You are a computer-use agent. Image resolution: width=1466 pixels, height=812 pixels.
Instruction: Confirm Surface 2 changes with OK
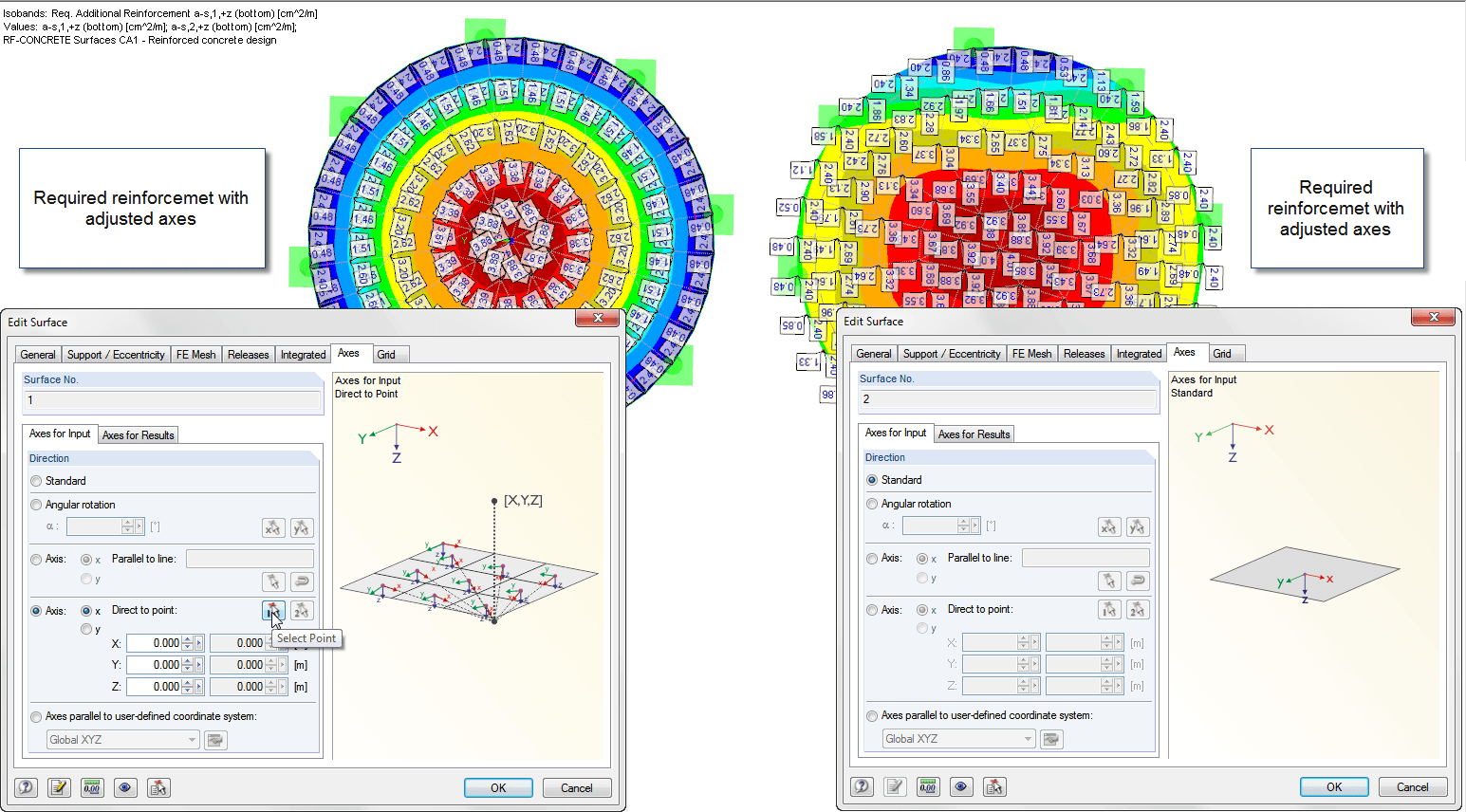point(1333,786)
